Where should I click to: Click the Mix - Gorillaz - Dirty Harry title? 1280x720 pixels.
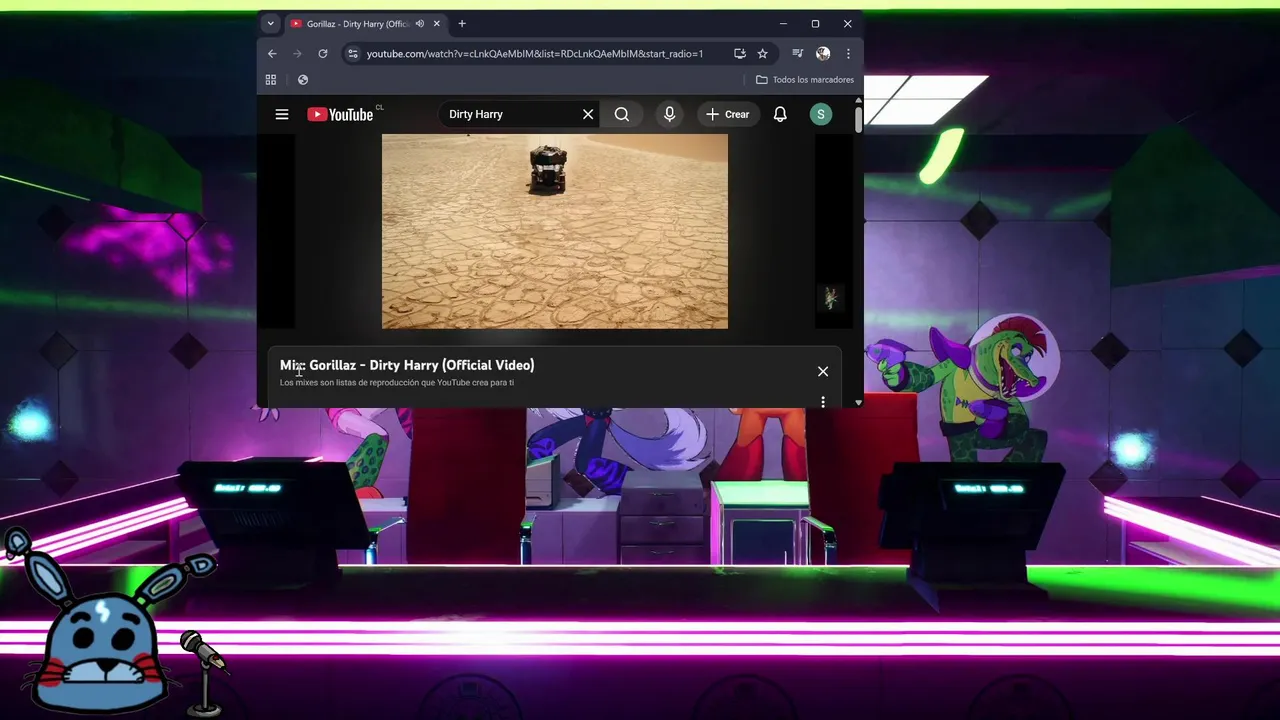(407, 365)
